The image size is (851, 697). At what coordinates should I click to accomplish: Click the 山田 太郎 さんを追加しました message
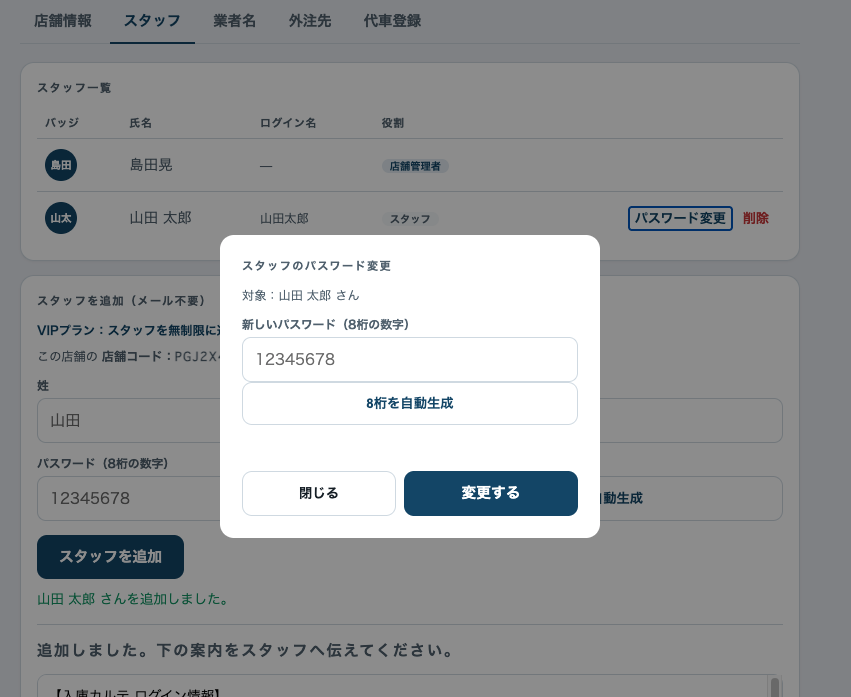tap(134, 599)
